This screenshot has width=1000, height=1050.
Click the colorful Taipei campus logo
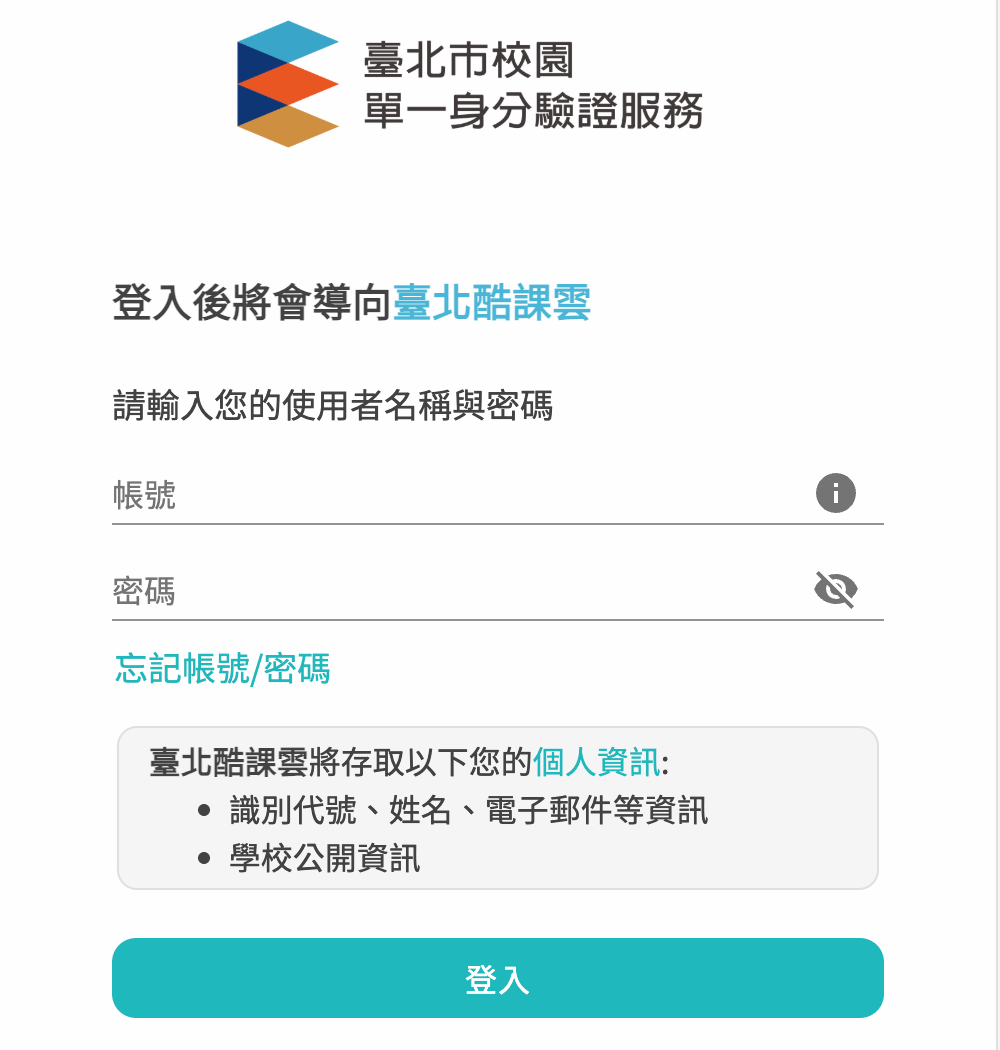tap(288, 84)
